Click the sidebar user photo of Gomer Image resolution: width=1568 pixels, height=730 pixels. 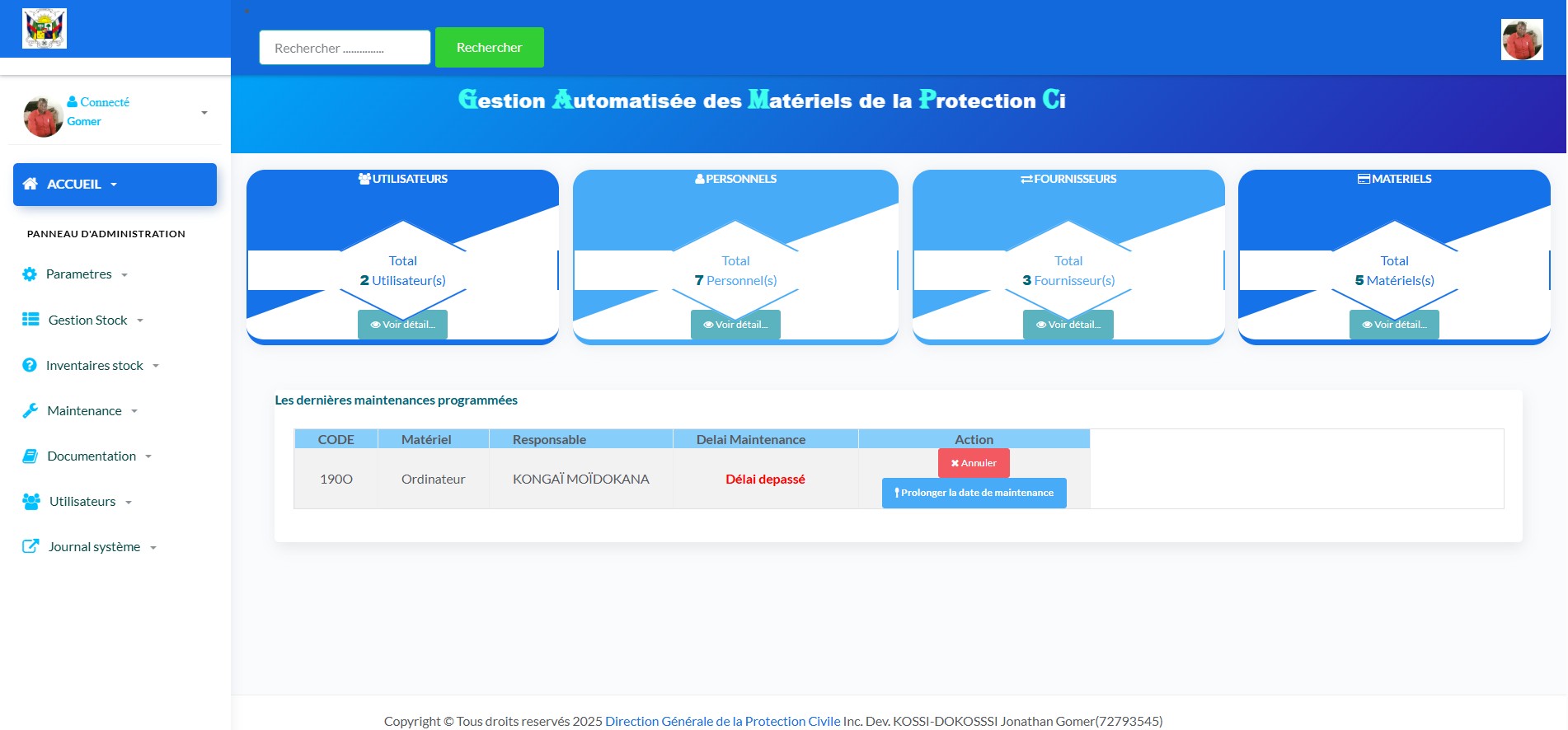click(x=44, y=116)
